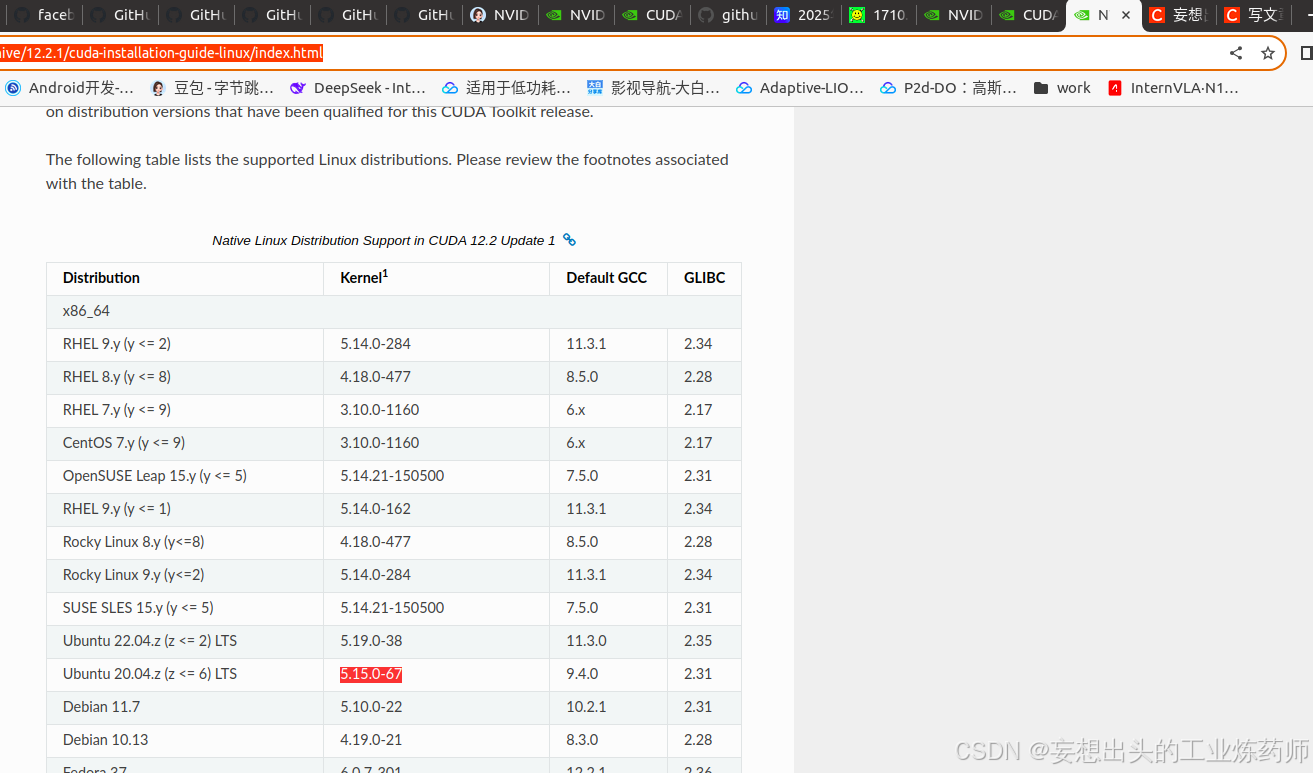Click kernel value 5.19.0-38
This screenshot has height=773, width=1313.
371,641
